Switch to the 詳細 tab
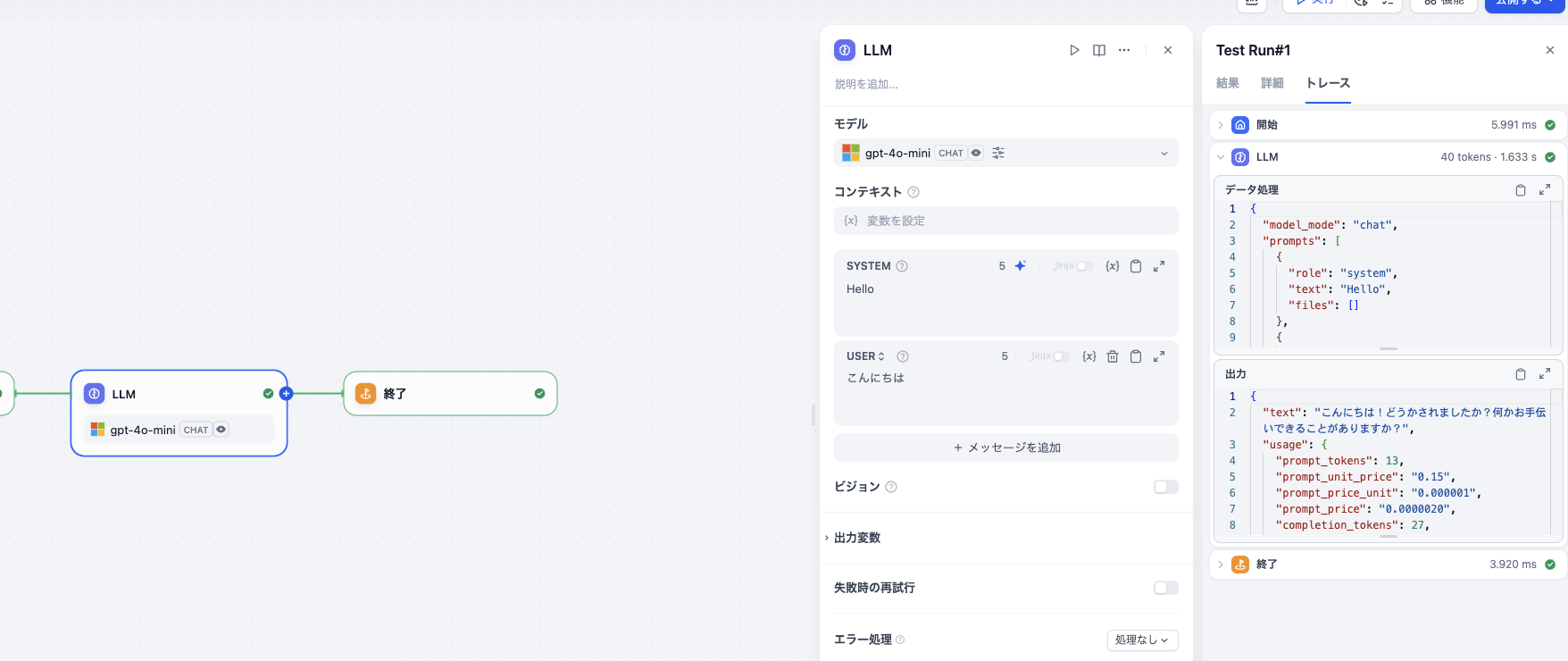Image resolution: width=1568 pixels, height=661 pixels. pos(1272,83)
